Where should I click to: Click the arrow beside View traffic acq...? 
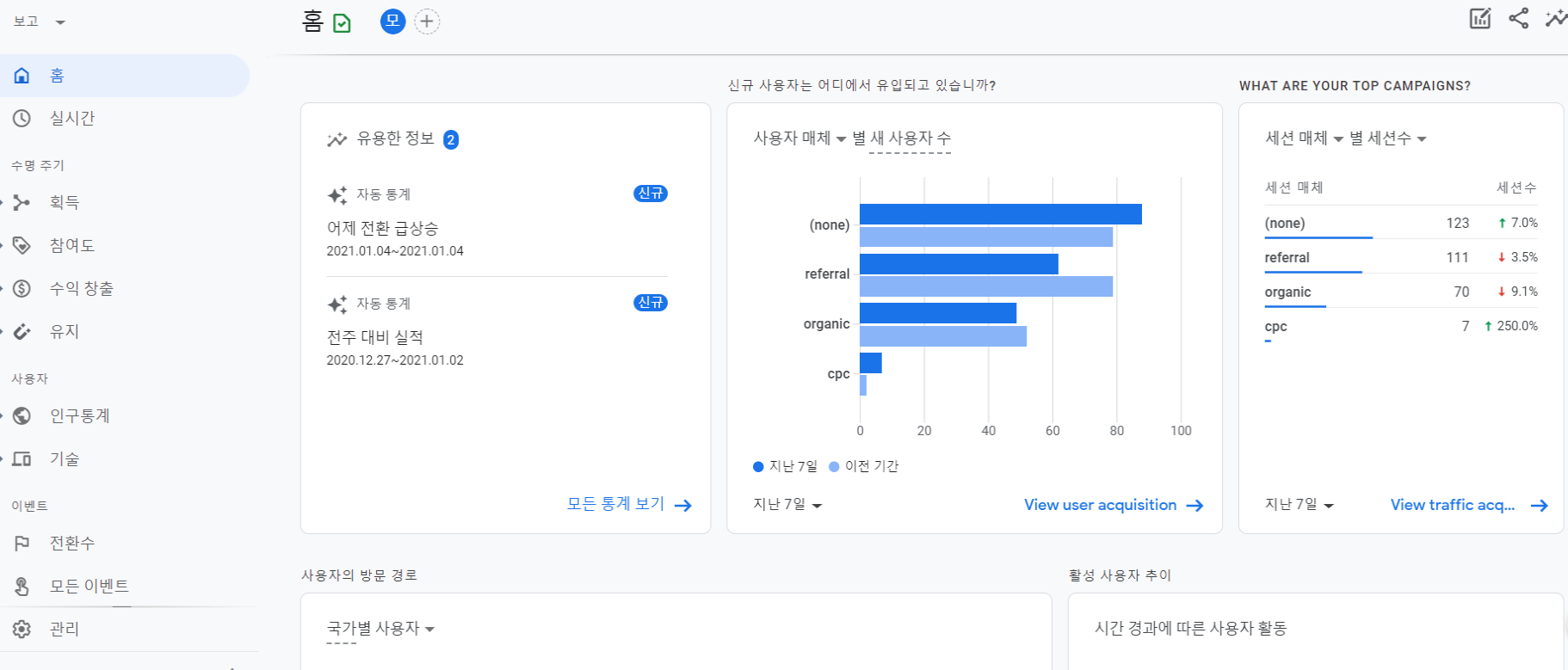tap(1540, 506)
